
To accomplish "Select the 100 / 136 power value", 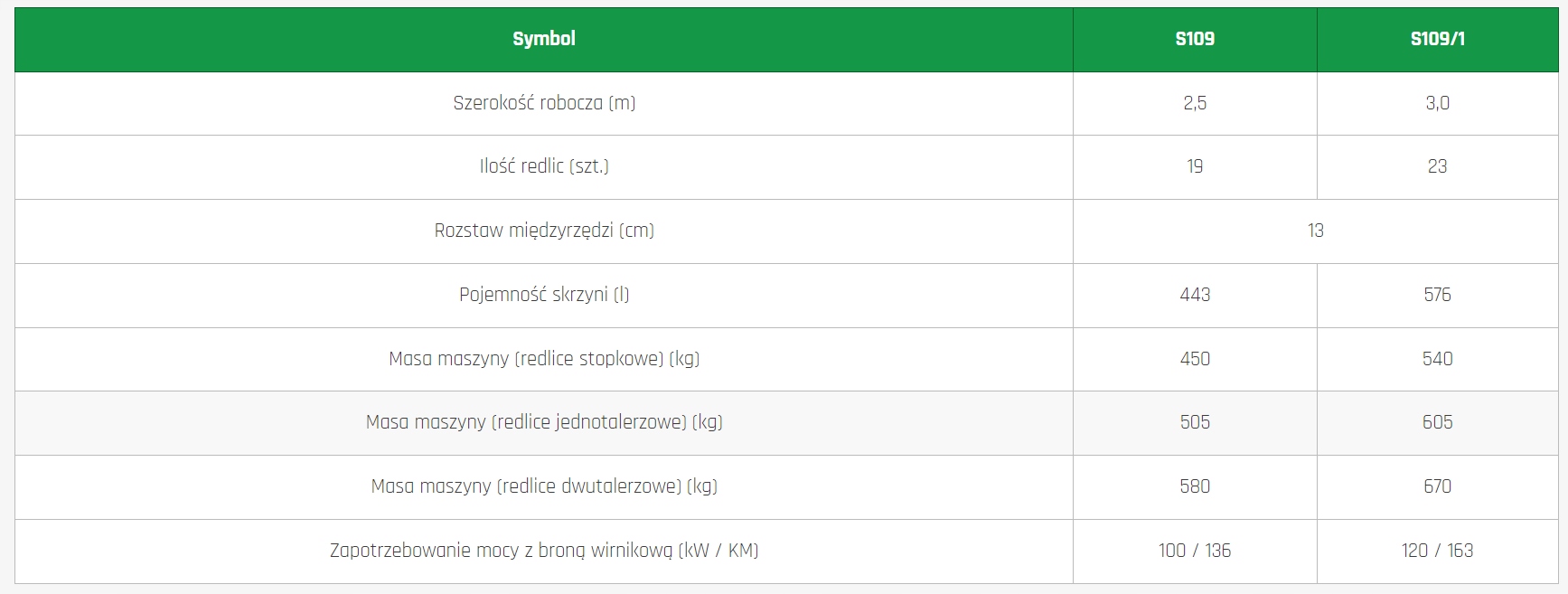I will coord(1194,551).
